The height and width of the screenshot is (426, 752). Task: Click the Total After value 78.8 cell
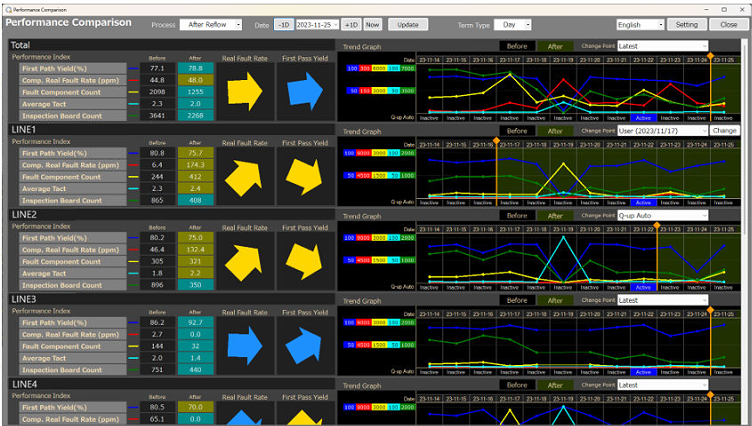(195, 69)
